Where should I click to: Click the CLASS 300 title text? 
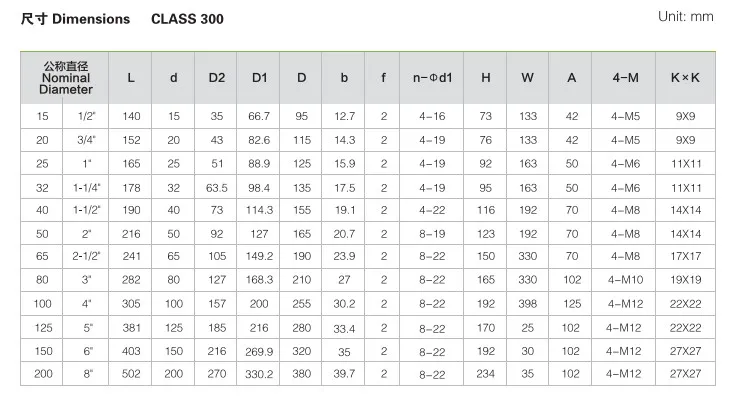click(x=187, y=19)
